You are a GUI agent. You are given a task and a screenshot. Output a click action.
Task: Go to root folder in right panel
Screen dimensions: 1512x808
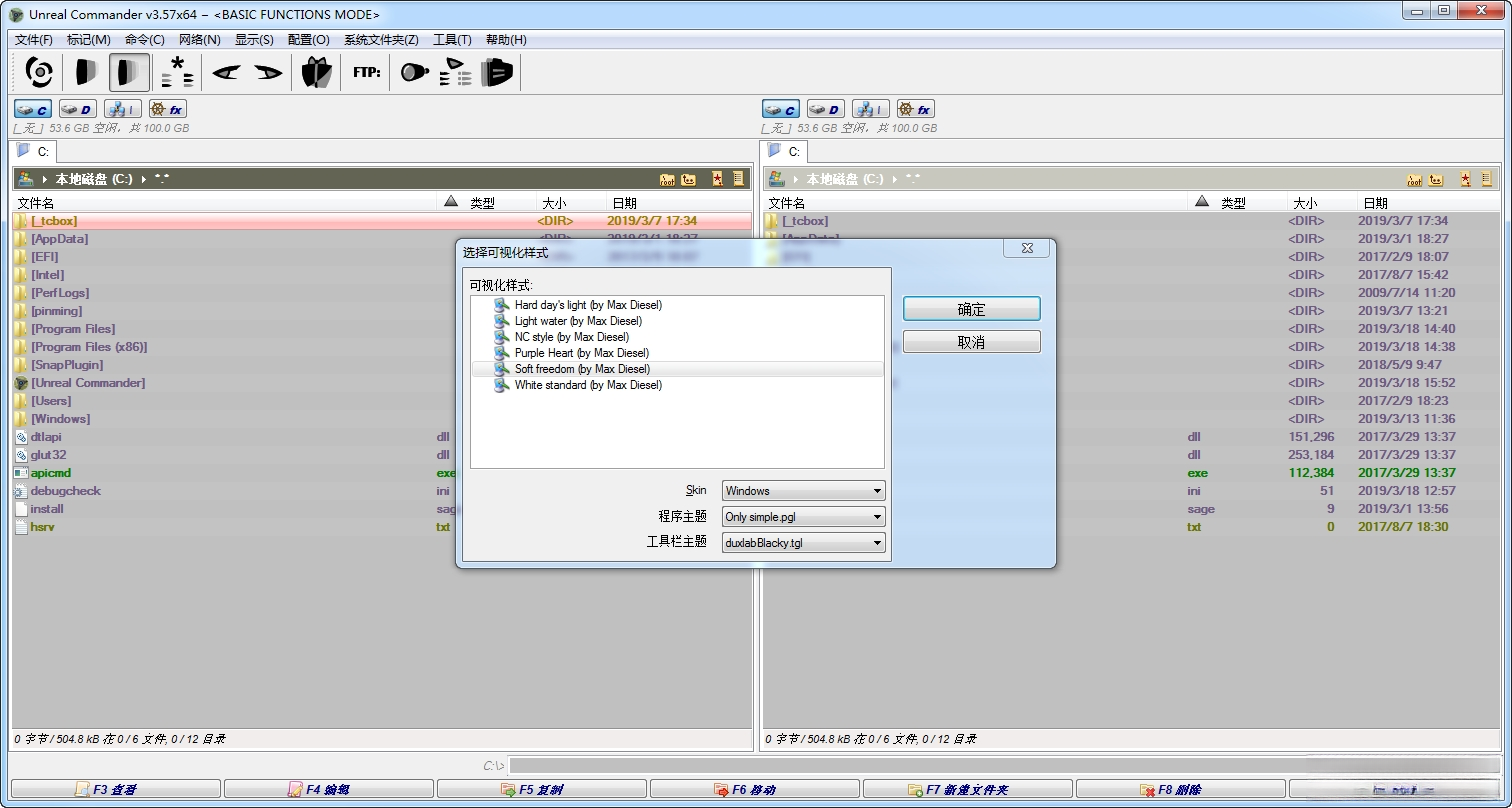[x=1415, y=179]
